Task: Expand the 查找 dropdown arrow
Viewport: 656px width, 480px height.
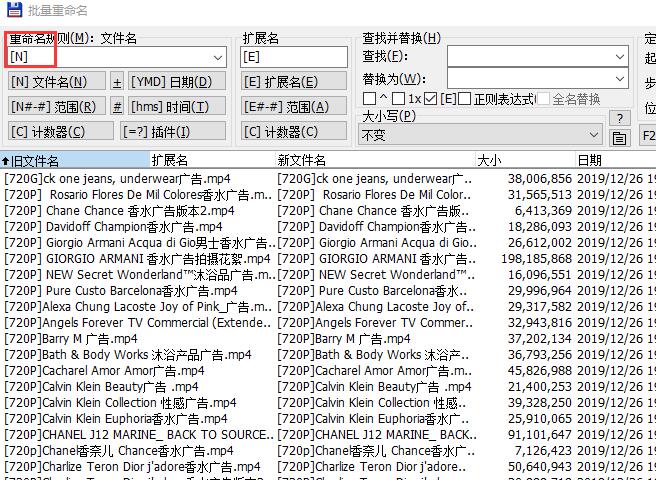Action: point(620,56)
